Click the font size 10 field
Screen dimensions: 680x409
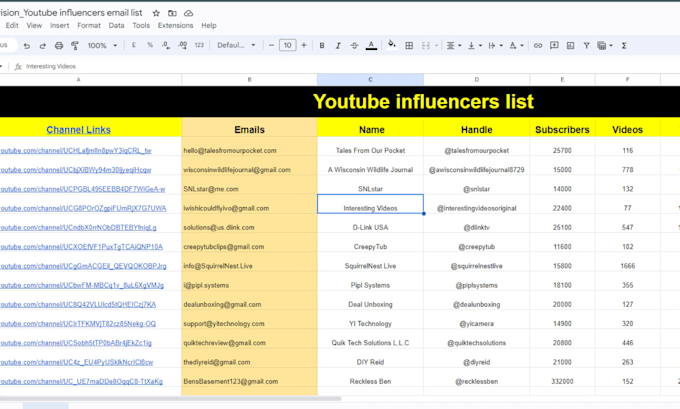(288, 45)
